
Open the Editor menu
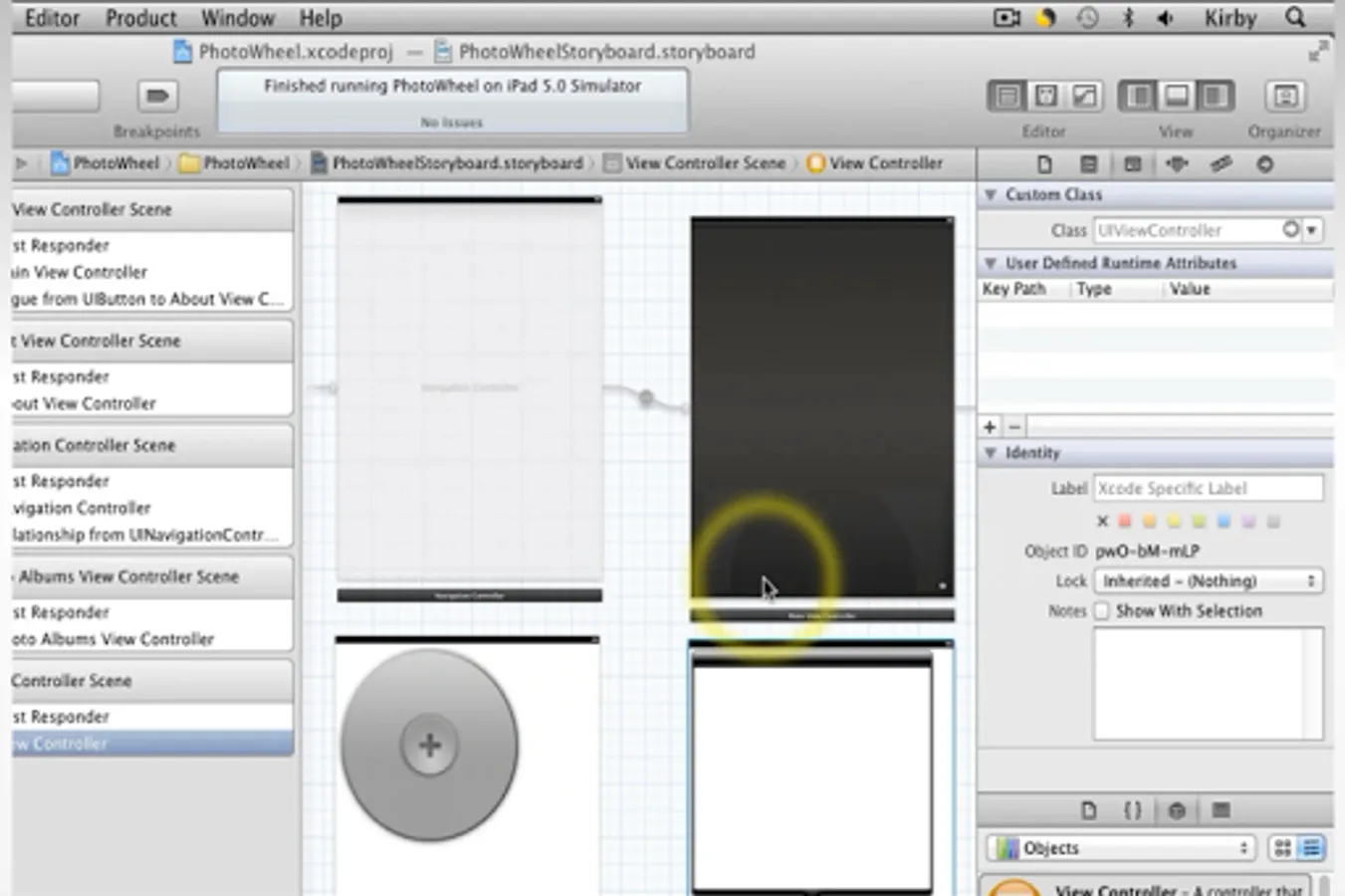point(51,17)
